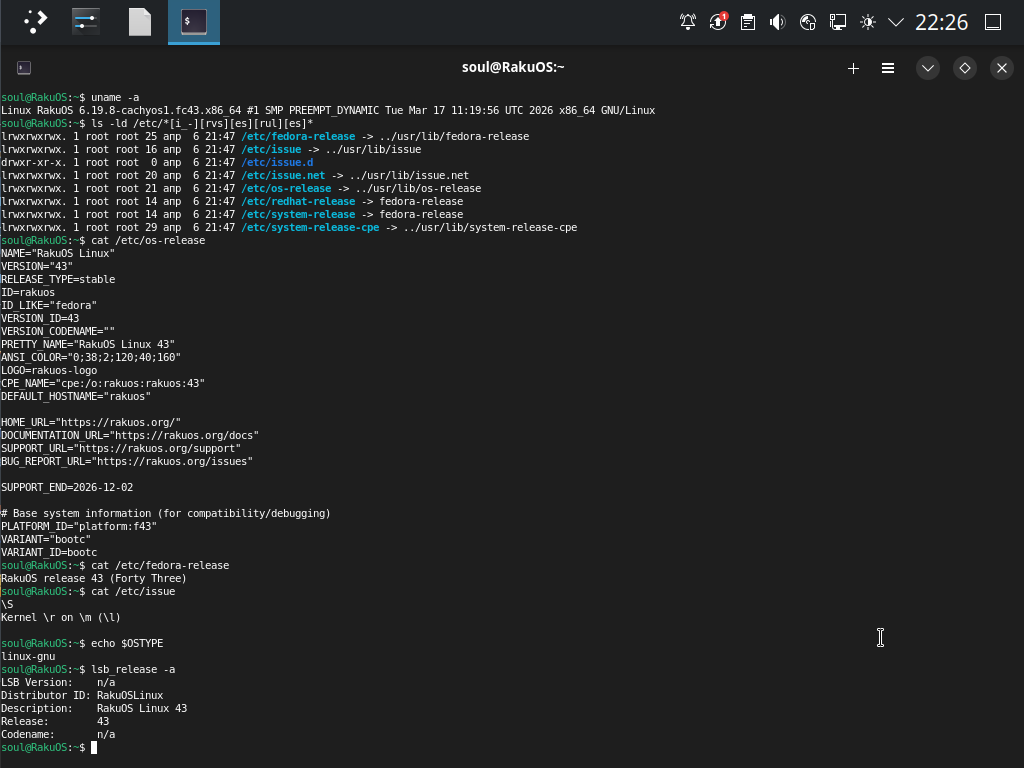This screenshot has width=1024, height=768.
Task: Click the Show Desktop button in the panel
Action: click(x=993, y=22)
